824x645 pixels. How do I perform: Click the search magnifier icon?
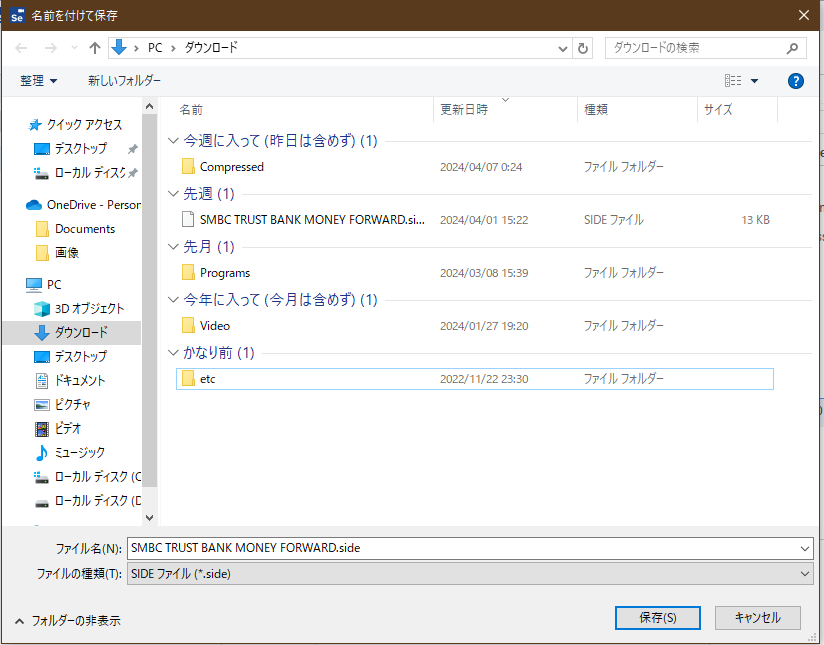coord(792,48)
